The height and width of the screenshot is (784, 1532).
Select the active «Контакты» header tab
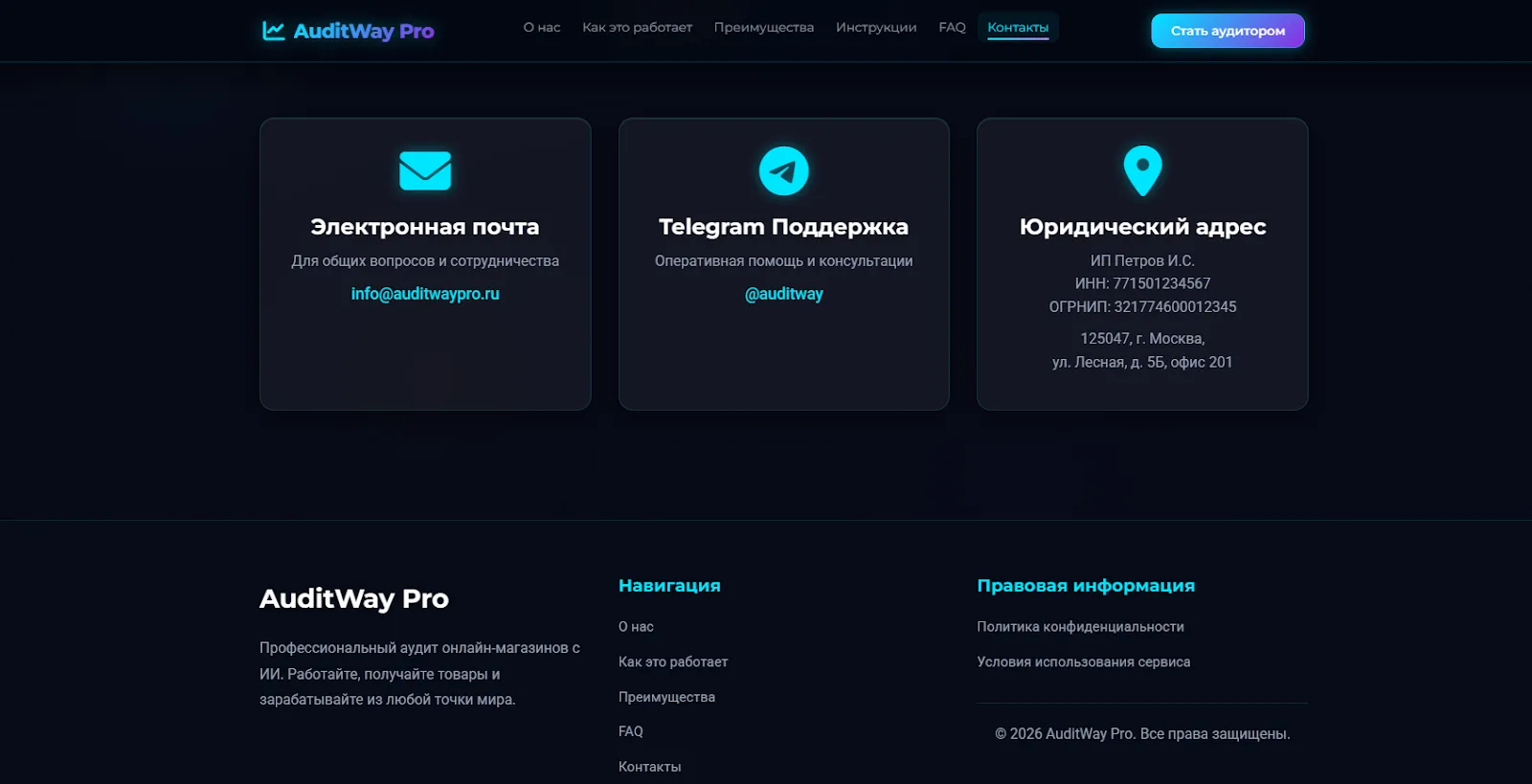tap(1018, 28)
